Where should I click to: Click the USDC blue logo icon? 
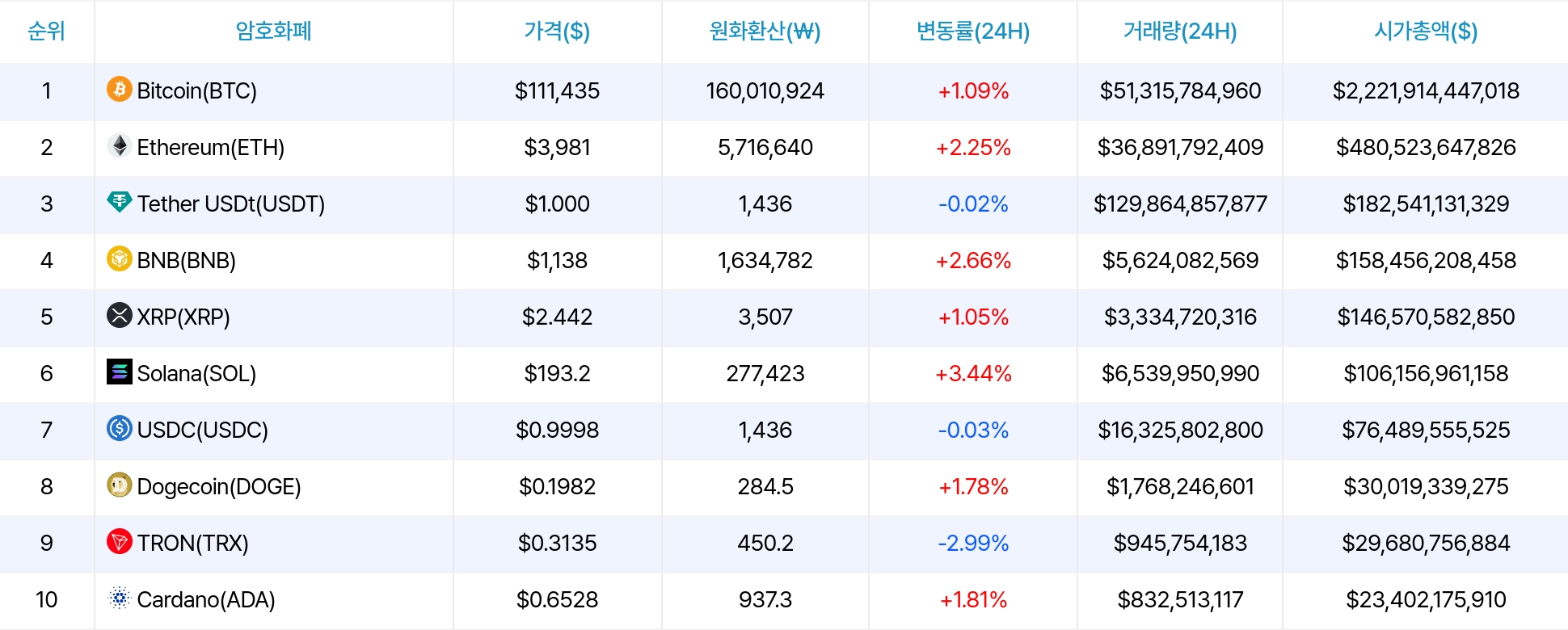click(x=120, y=428)
